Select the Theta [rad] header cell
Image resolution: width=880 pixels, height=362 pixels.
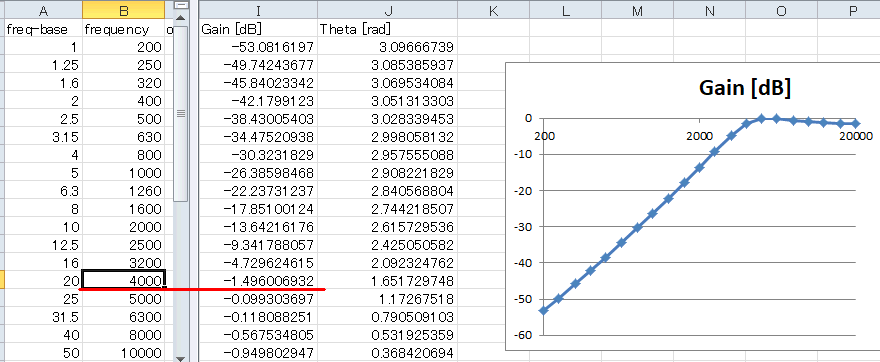387,29
